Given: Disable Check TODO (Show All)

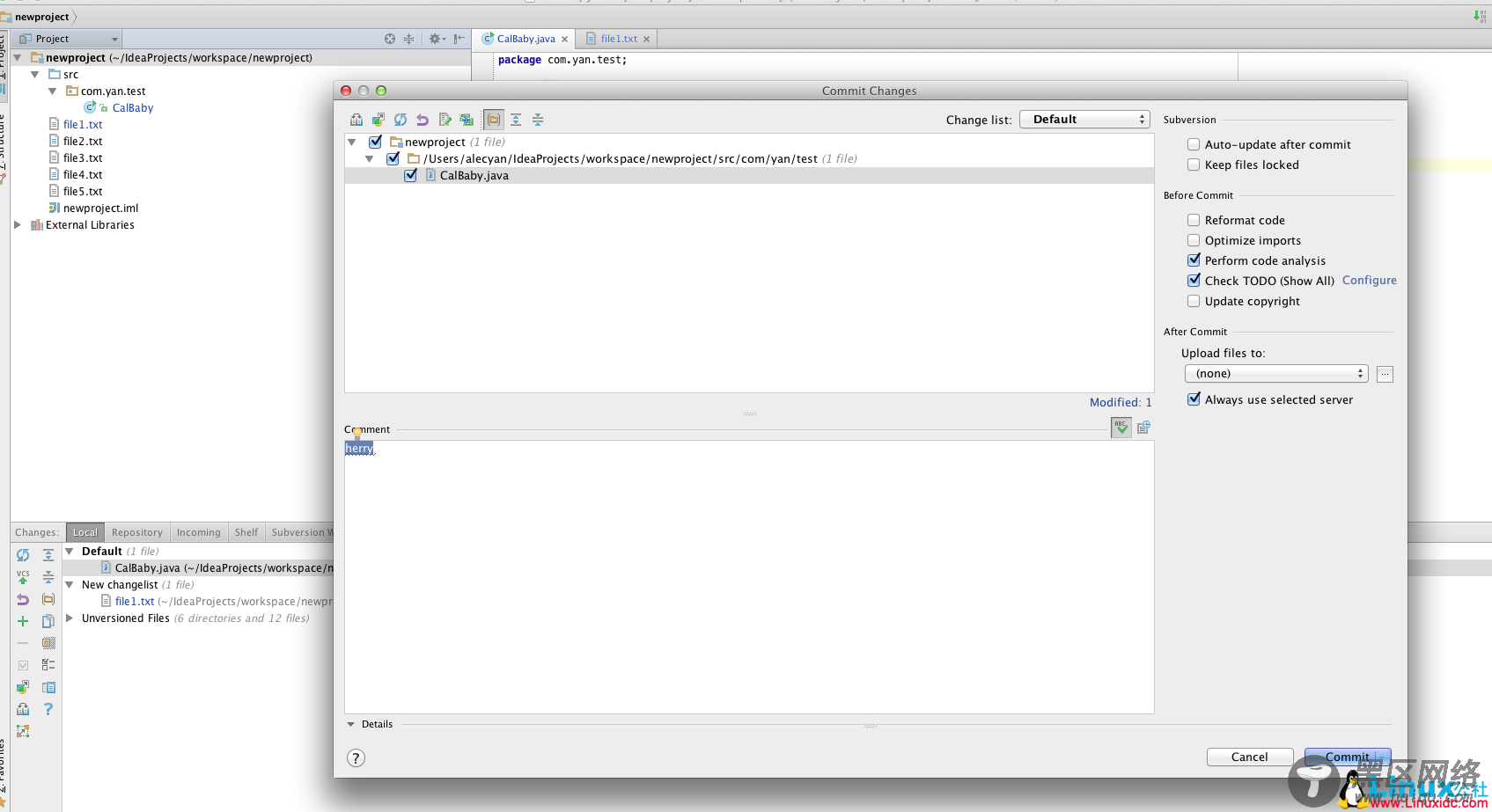Looking at the screenshot, I should click(1194, 281).
